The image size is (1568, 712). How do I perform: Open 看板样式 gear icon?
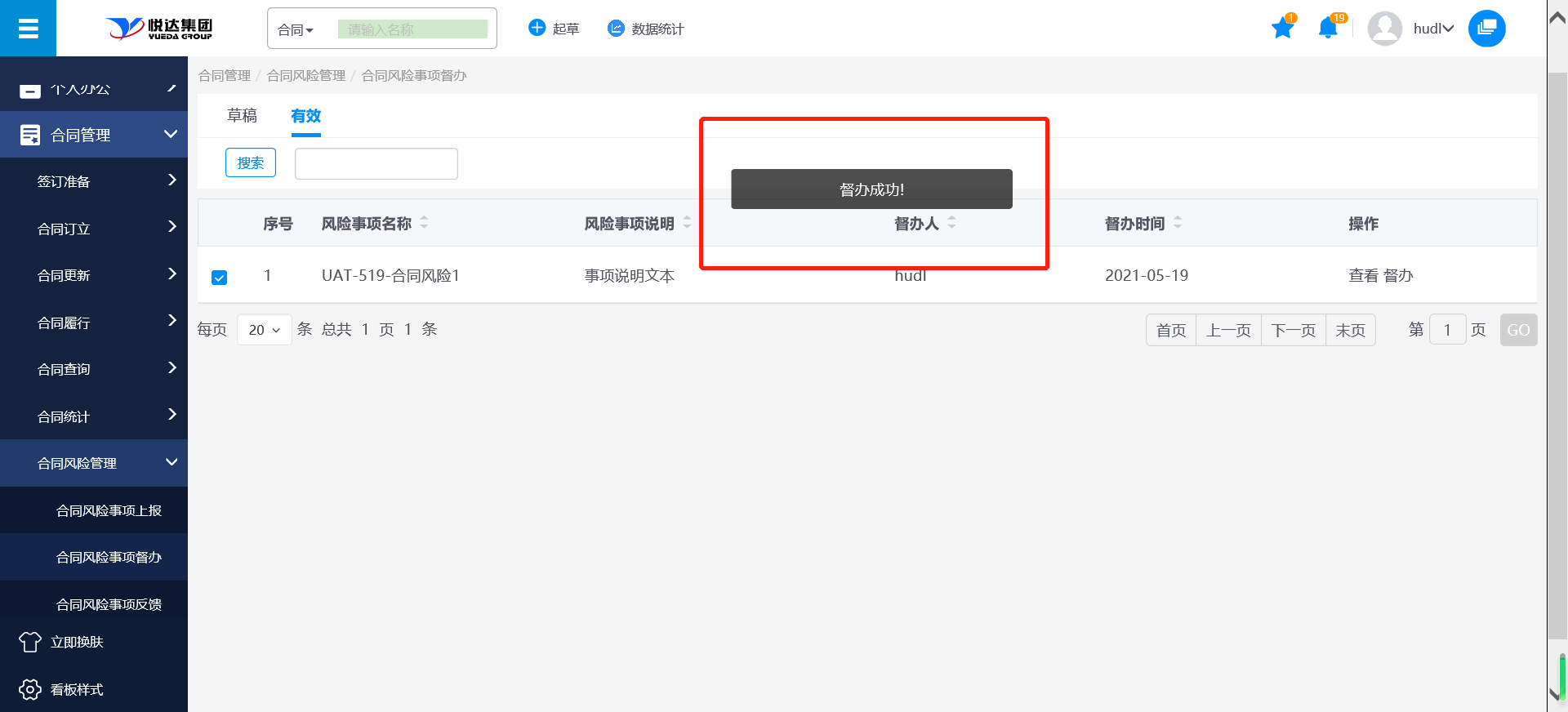coord(30,690)
